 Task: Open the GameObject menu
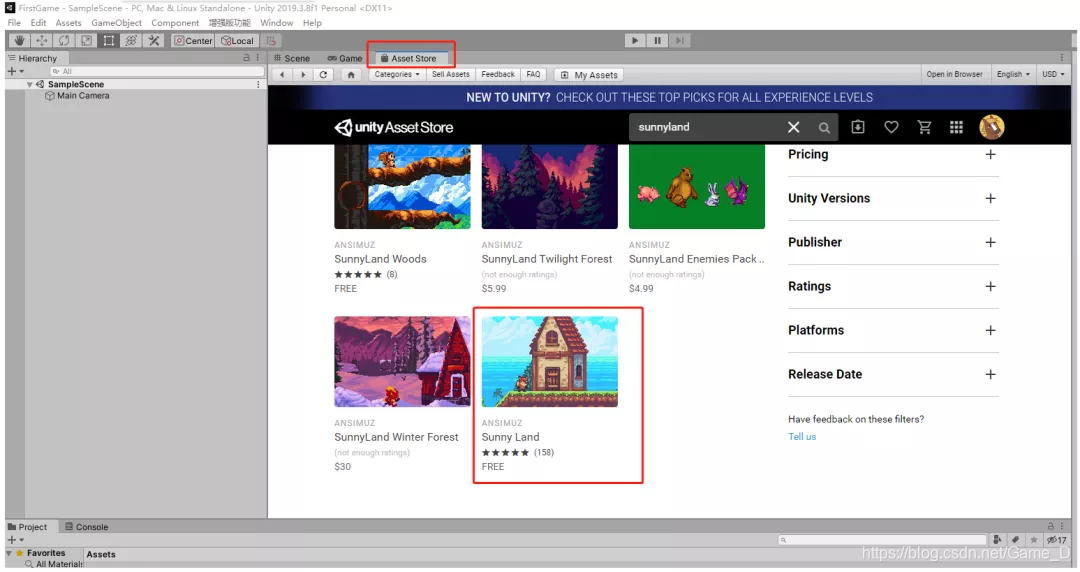[x=116, y=23]
